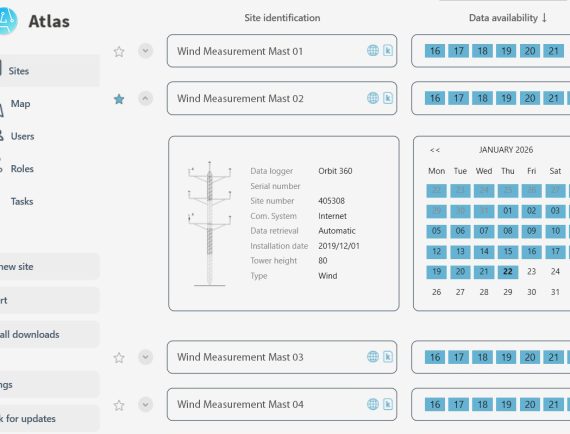Viewport: 570px width, 434px height.
Task: Click the check for updates button
Action: point(49,418)
